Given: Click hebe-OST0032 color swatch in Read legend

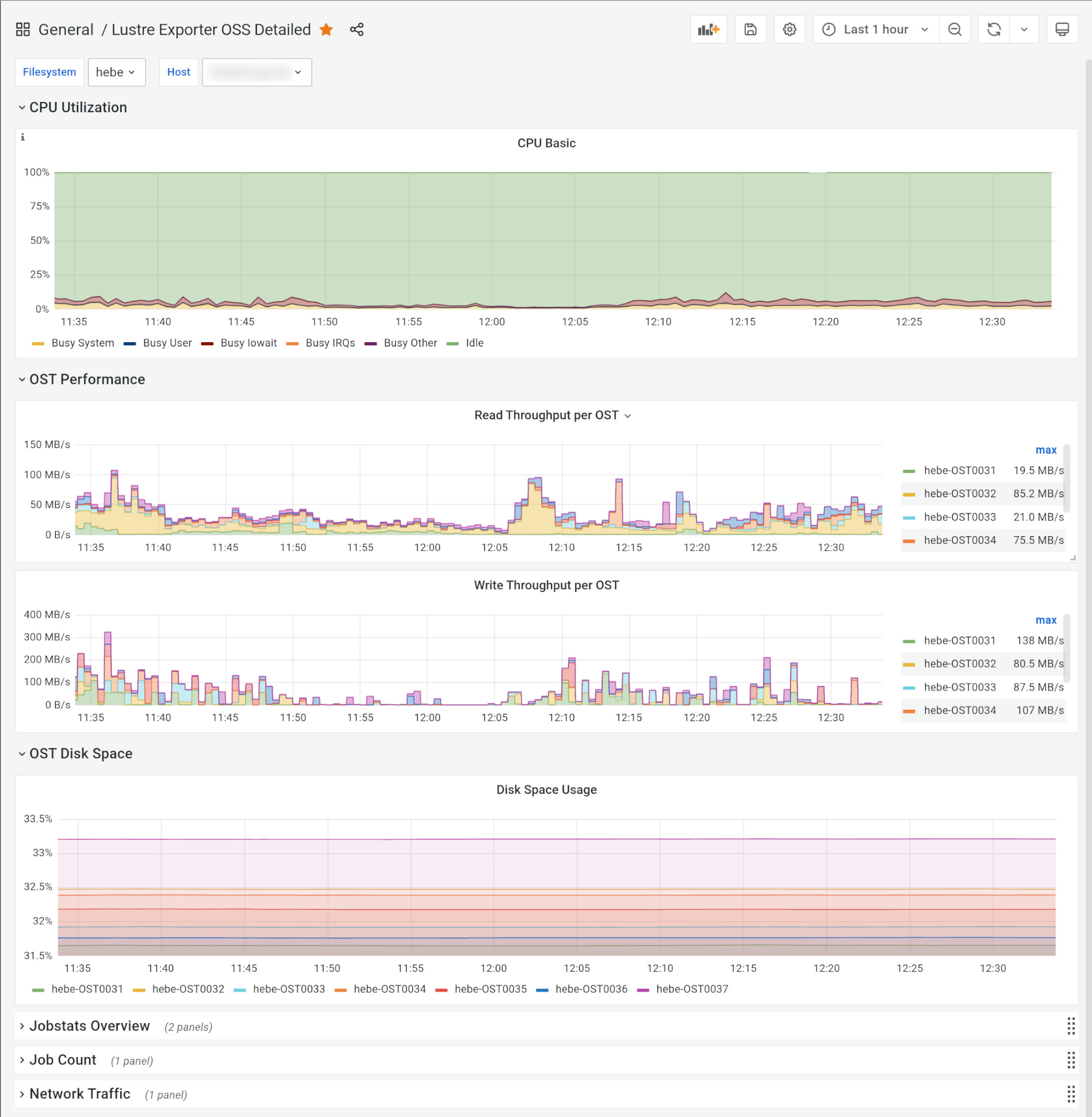Looking at the screenshot, I should point(908,494).
